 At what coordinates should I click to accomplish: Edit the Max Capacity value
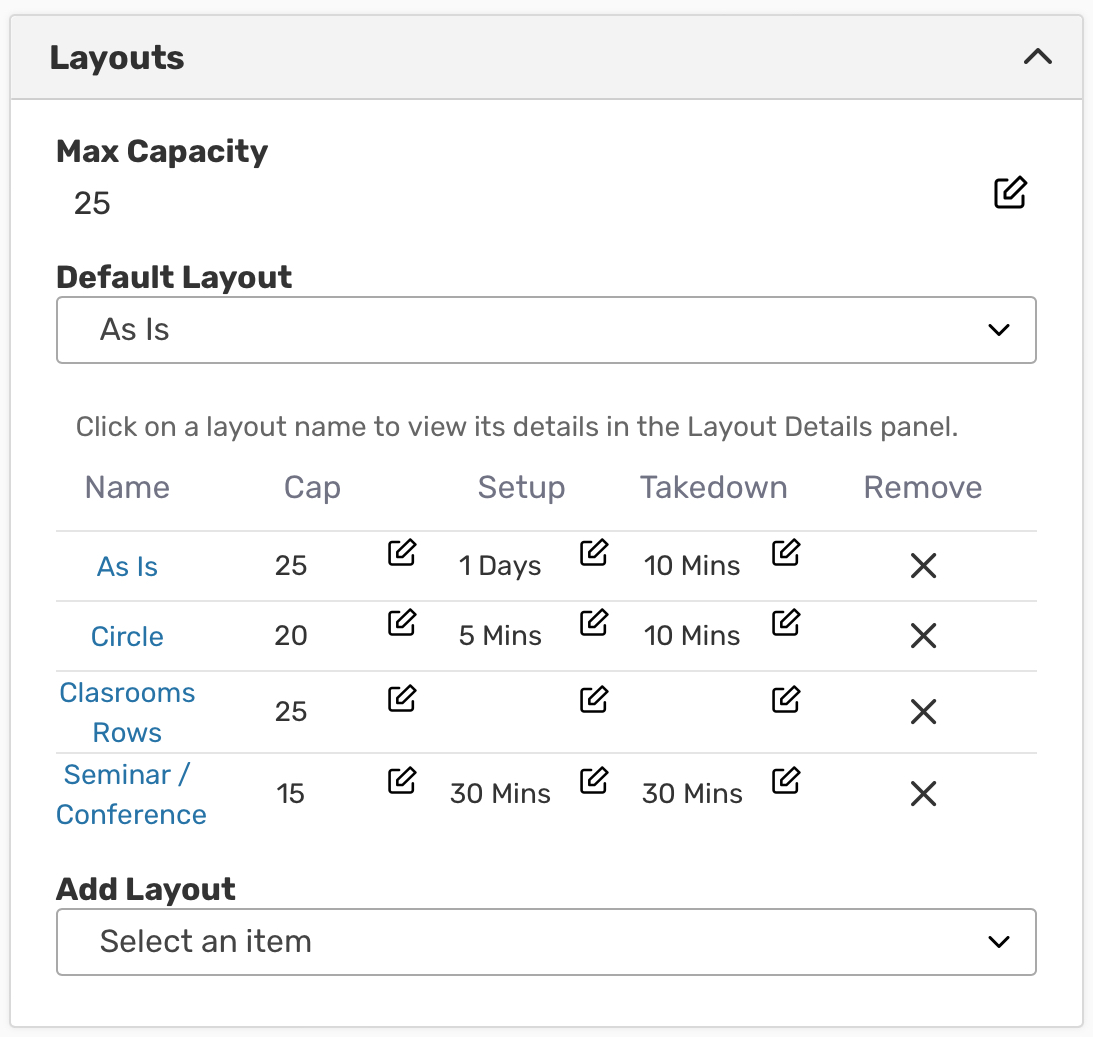pyautogui.click(x=1010, y=192)
